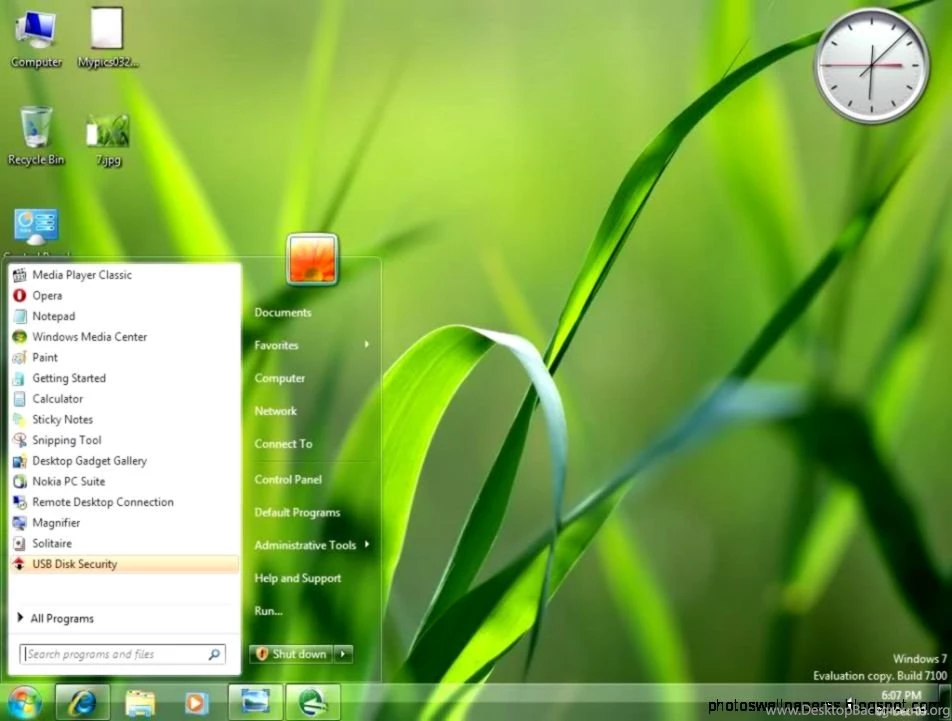Click the Remote Desktop Connection text label
952x721 pixels.
click(103, 502)
